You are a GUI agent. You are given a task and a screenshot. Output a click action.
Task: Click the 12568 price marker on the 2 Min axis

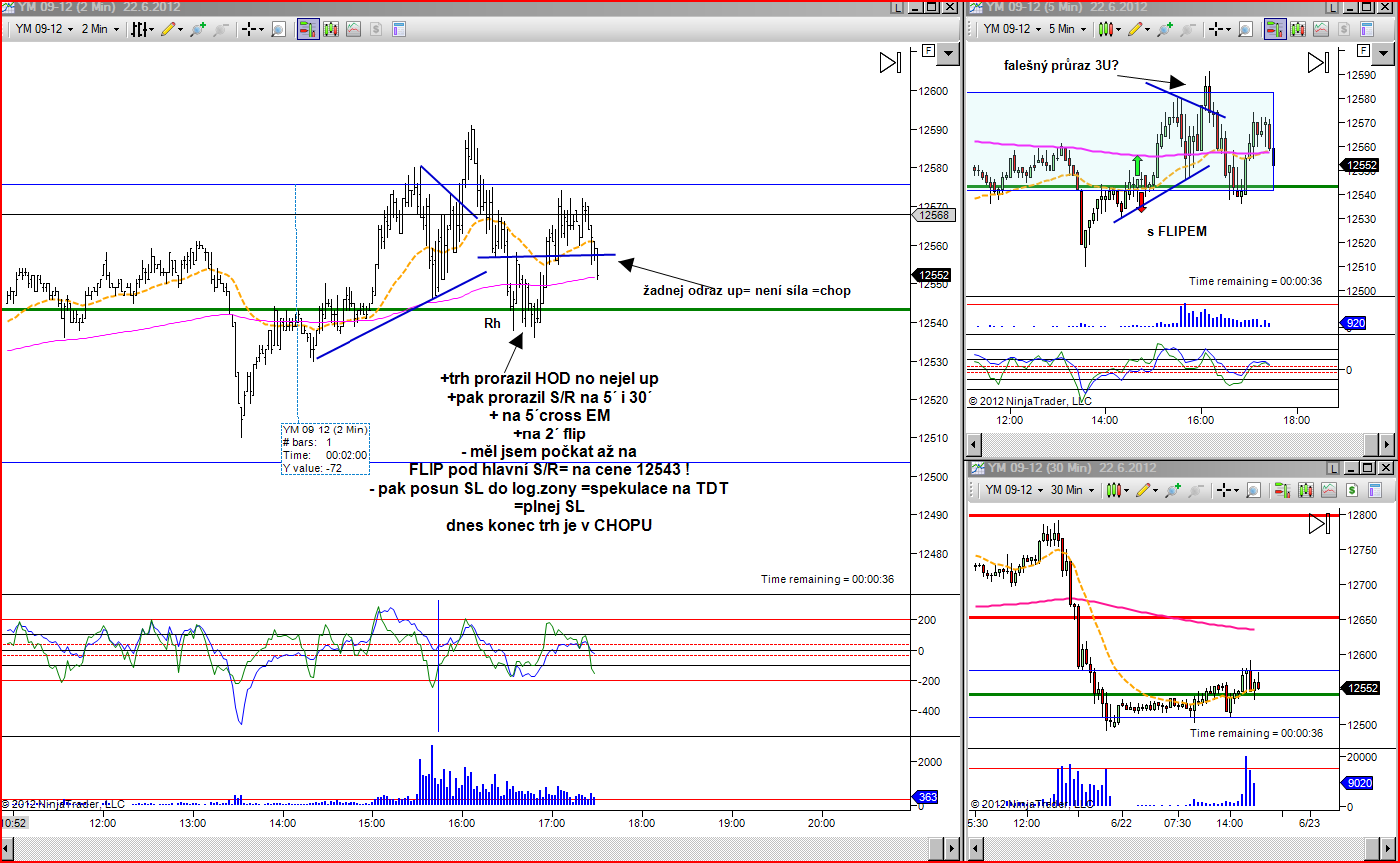[x=932, y=215]
